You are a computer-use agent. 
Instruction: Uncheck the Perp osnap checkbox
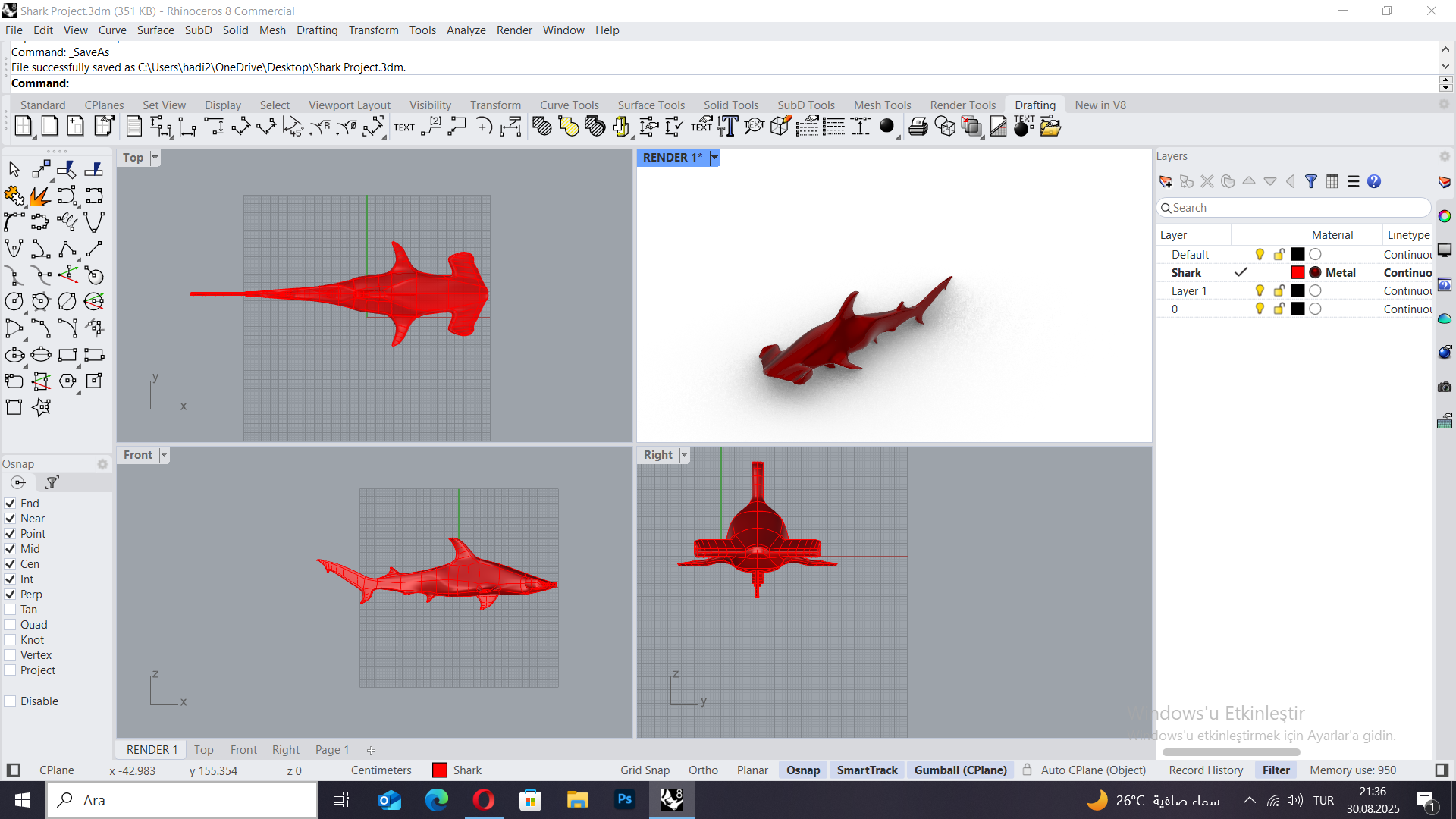(x=10, y=595)
